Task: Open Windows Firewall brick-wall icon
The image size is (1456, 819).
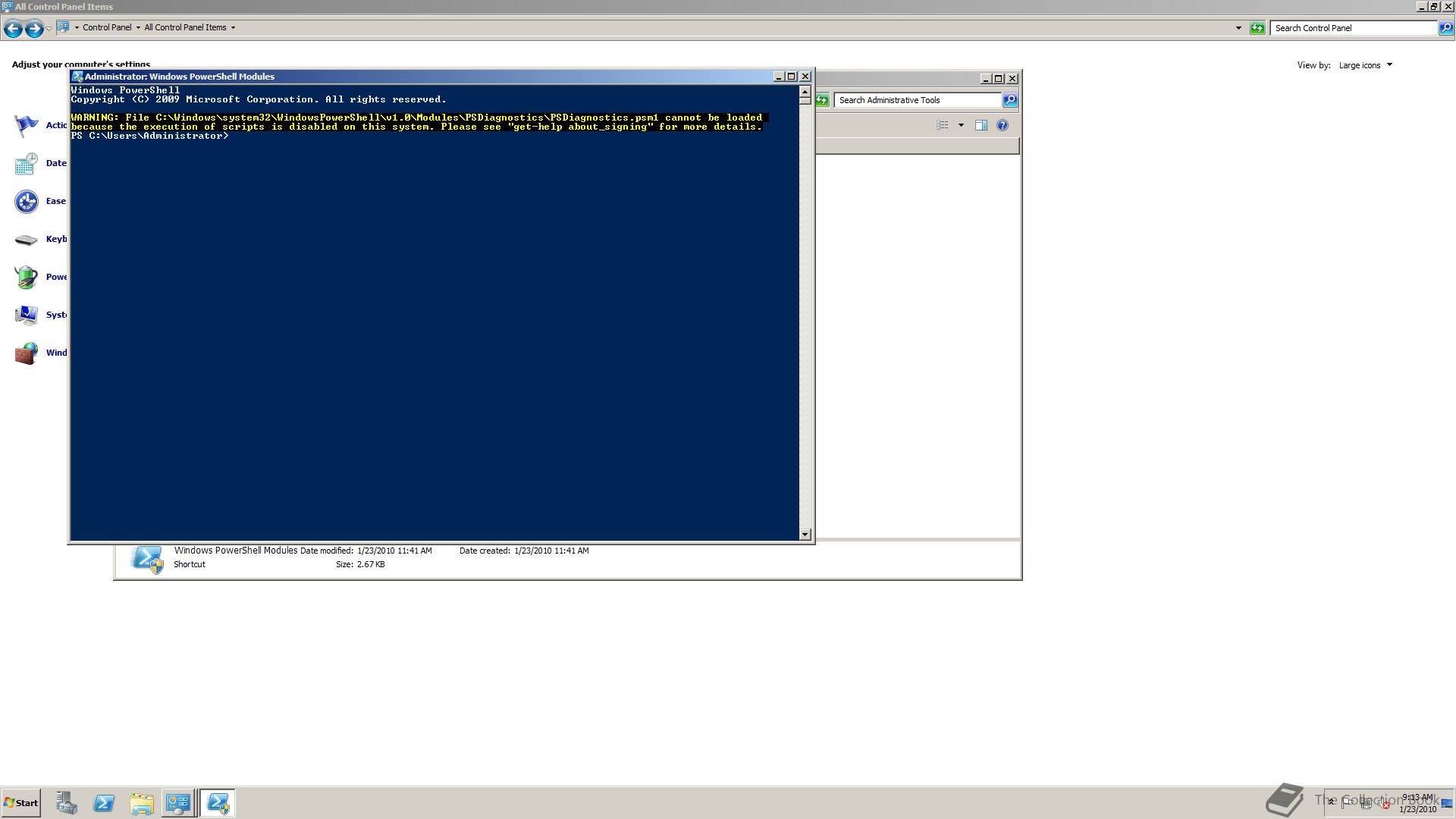Action: coord(27,353)
